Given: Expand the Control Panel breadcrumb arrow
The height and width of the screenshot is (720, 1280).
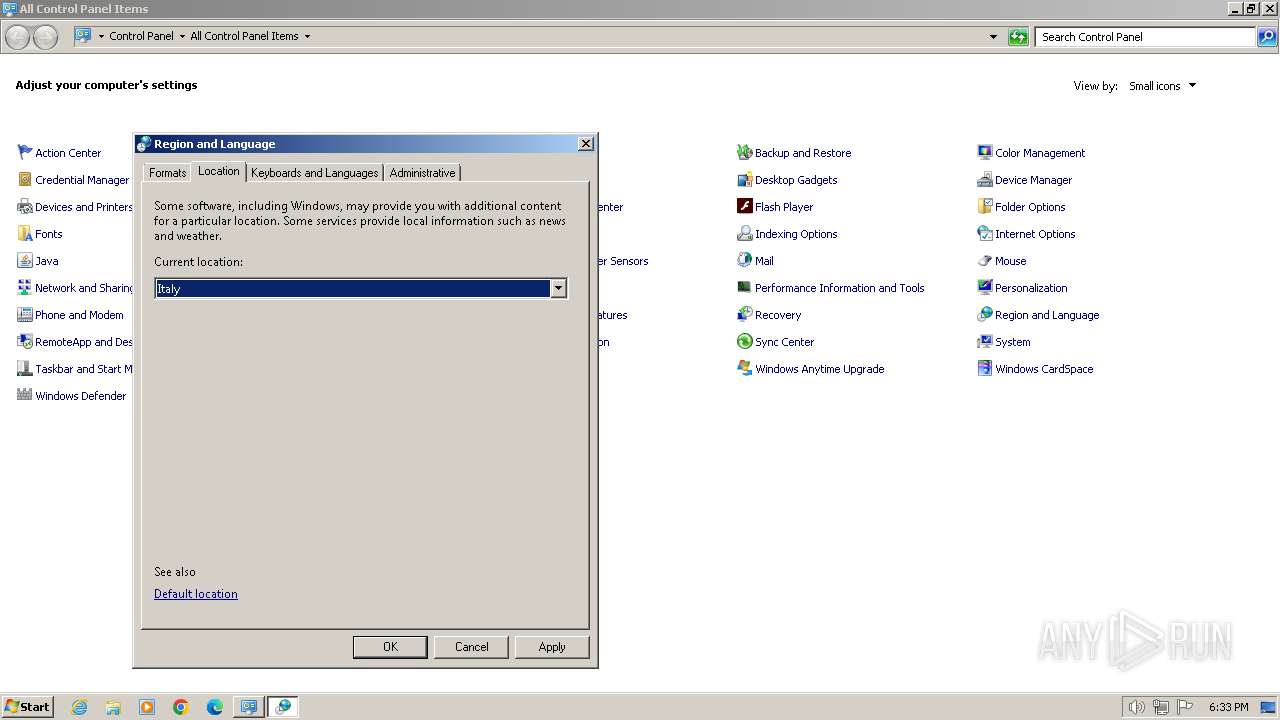Looking at the screenshot, I should [182, 36].
